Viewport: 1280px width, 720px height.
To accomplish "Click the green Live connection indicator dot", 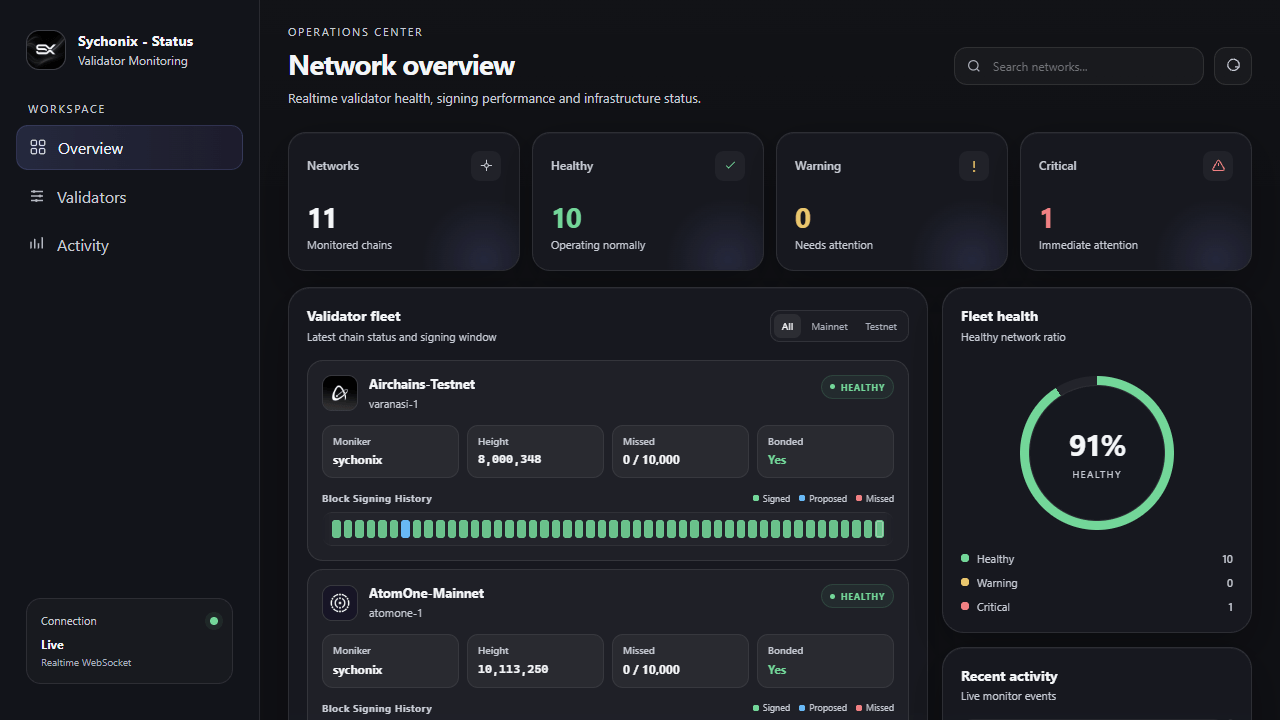I will click(x=213, y=621).
